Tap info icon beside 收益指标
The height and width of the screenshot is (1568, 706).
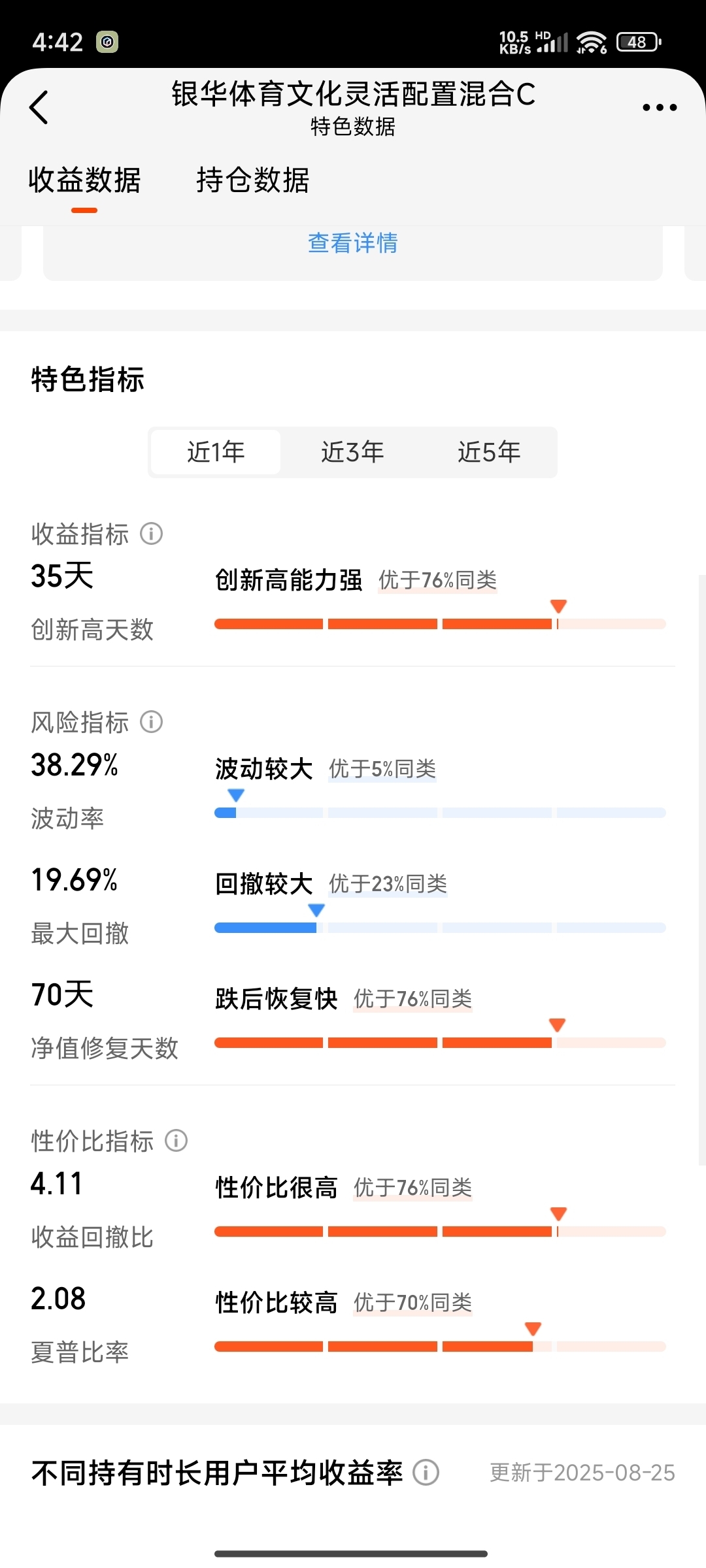pos(152,534)
